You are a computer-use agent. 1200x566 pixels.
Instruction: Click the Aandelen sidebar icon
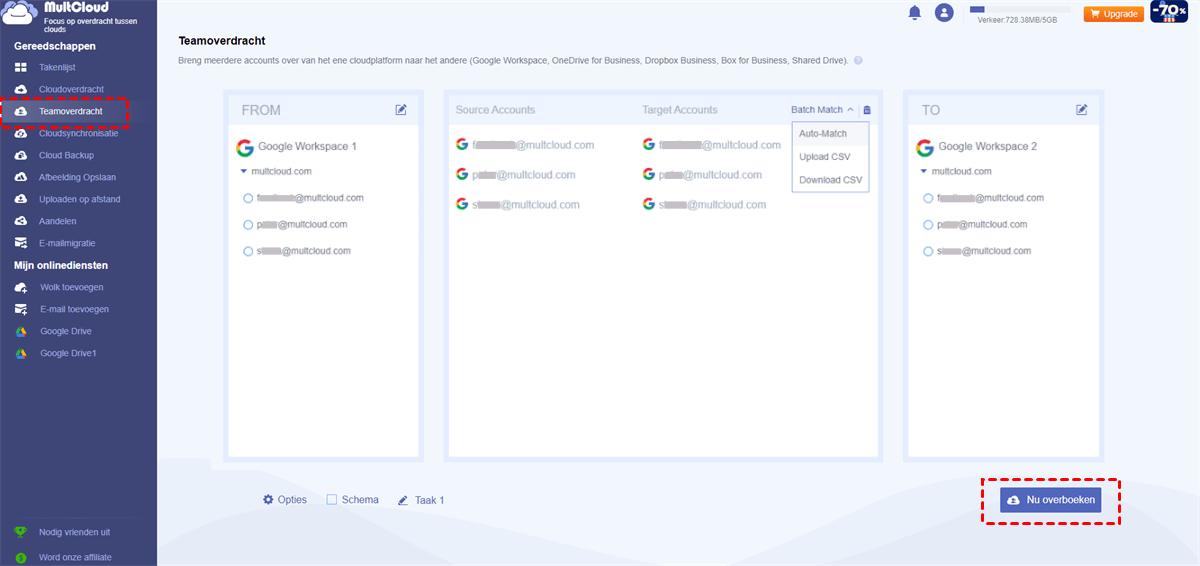(21, 221)
